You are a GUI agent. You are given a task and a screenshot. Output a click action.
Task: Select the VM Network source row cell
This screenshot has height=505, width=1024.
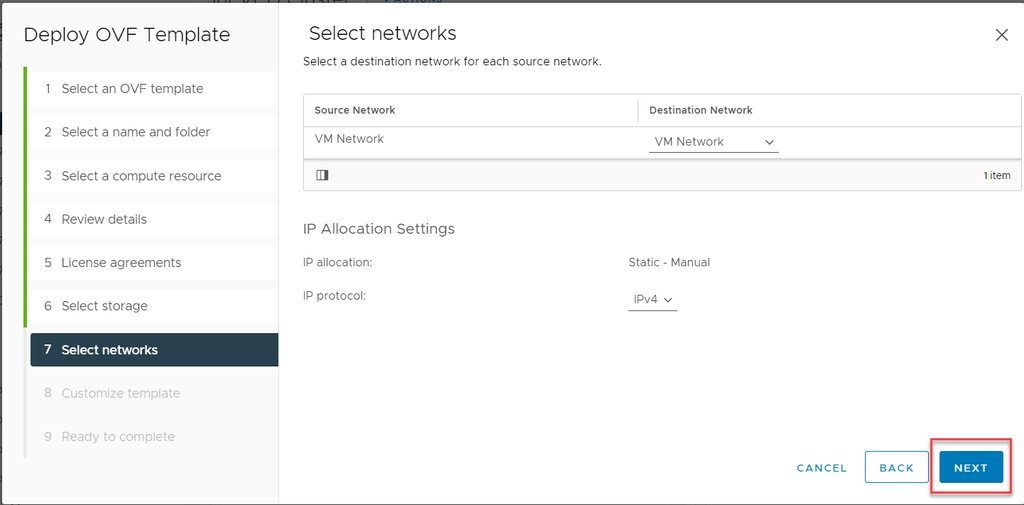tap(349, 139)
